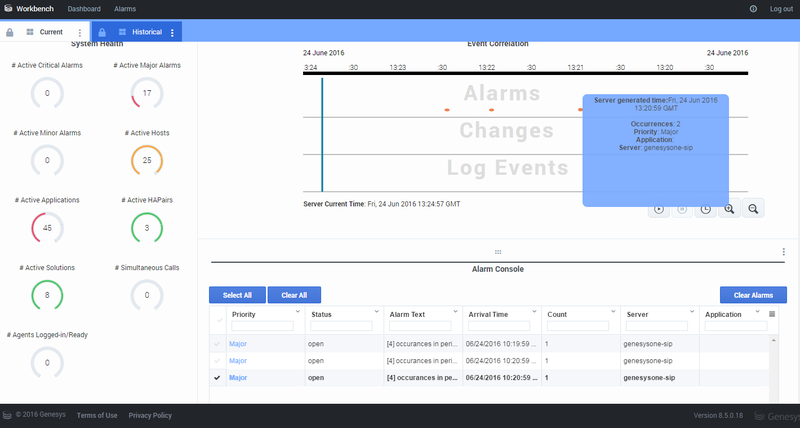Click the Active Hosts gauge showing 25
This screenshot has height=428, width=800.
tap(147, 160)
